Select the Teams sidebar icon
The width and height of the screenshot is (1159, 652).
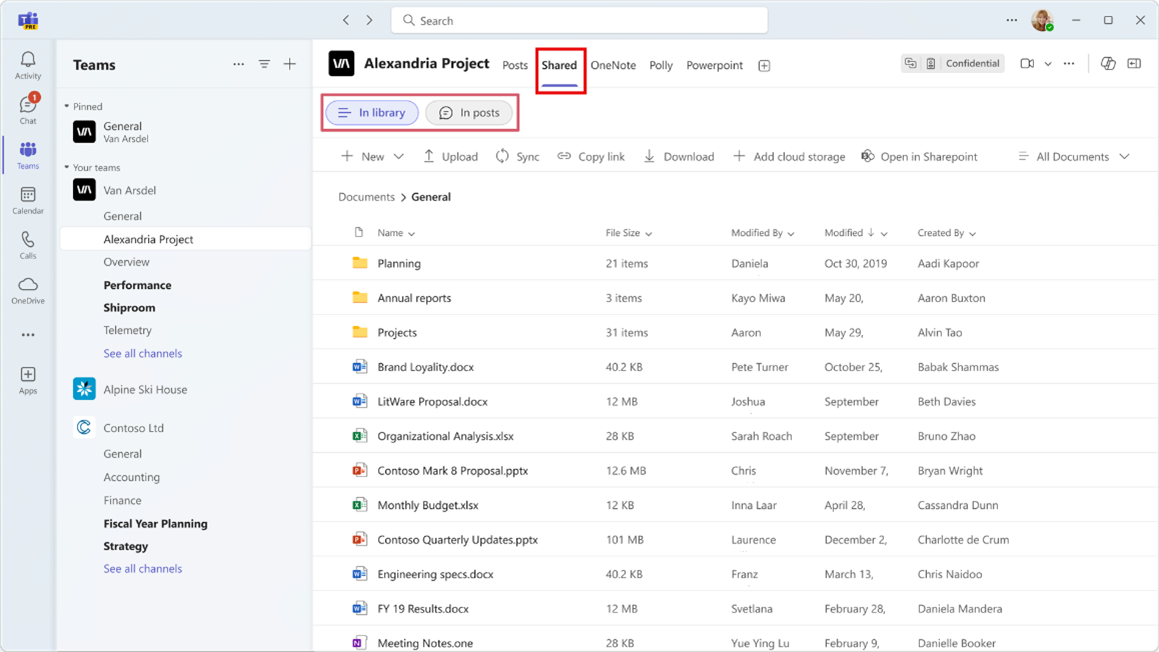(x=28, y=155)
